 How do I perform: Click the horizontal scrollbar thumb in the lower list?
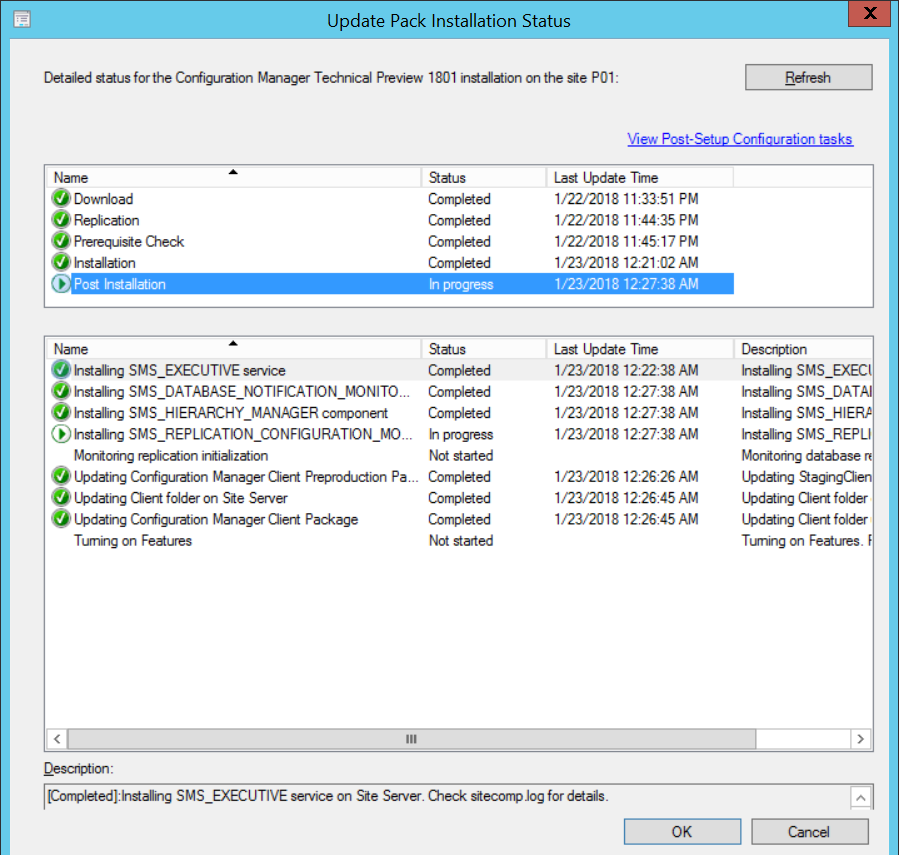click(411, 739)
